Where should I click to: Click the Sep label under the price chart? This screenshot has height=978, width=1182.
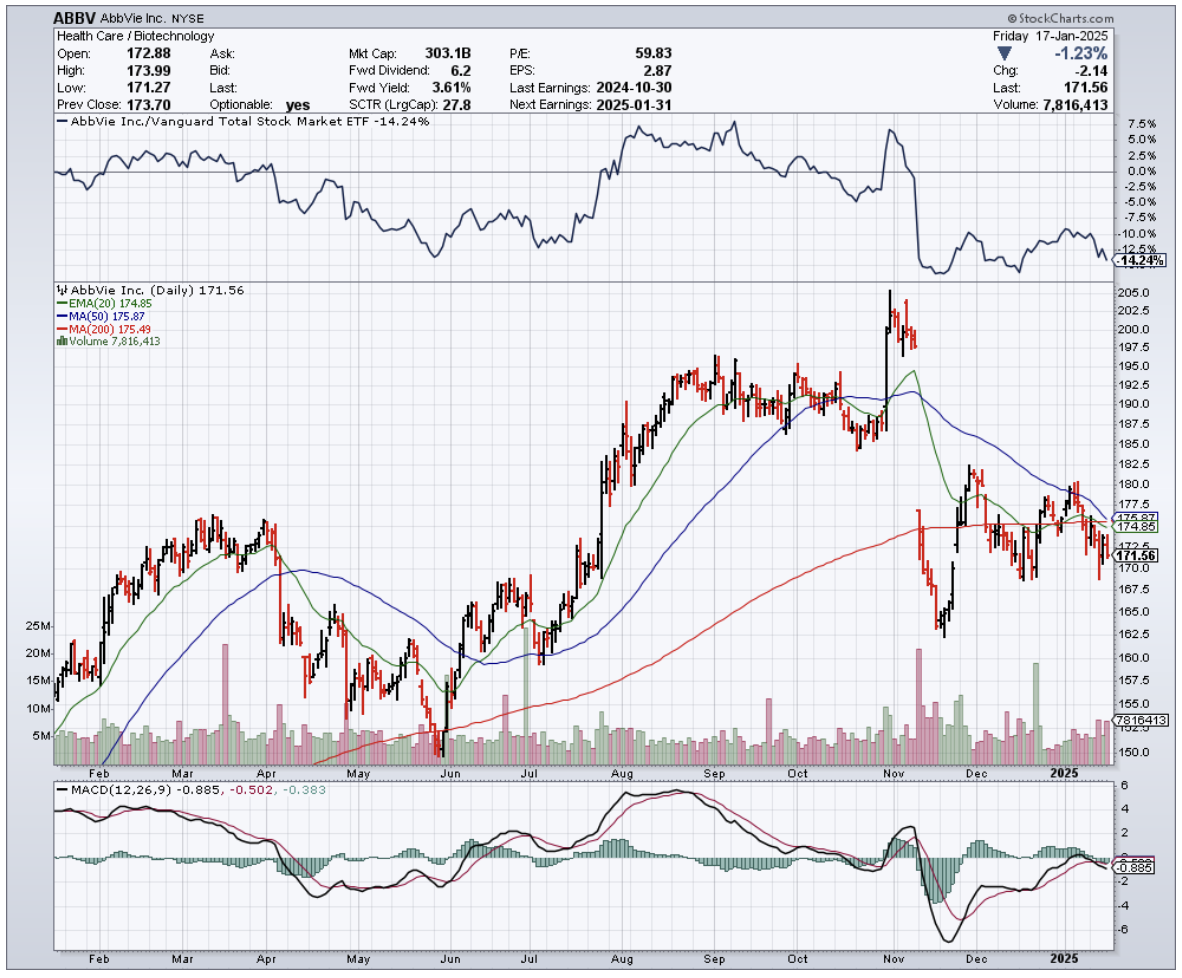714,773
